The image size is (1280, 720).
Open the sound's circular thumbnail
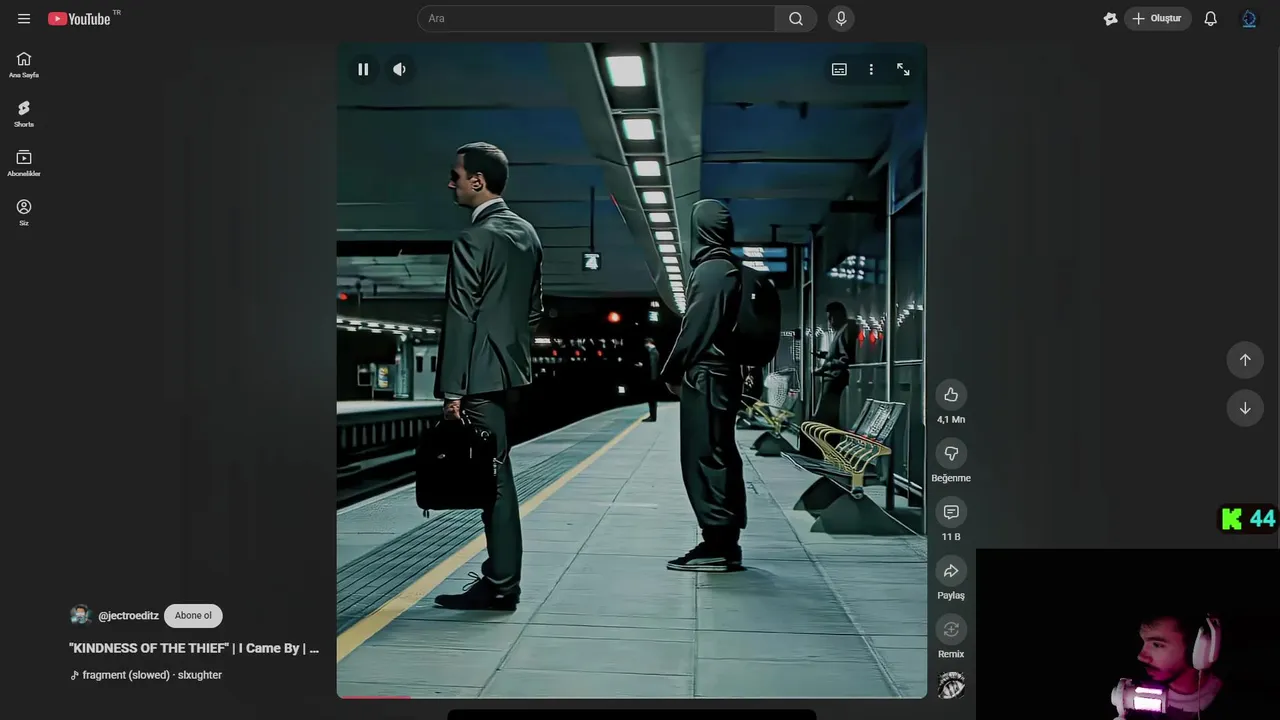click(x=951, y=685)
